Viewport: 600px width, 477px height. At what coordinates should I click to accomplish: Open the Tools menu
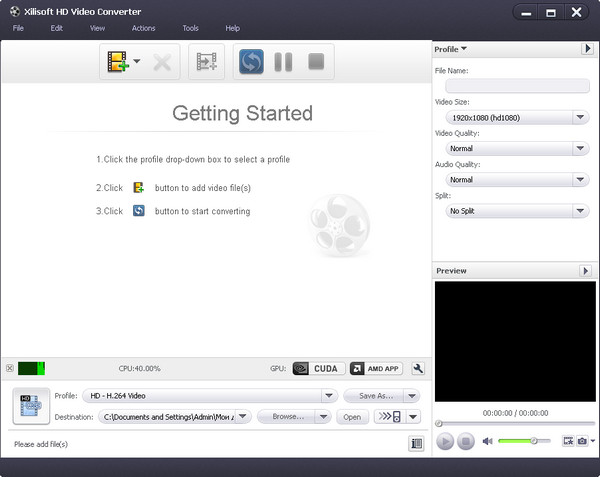(190, 28)
